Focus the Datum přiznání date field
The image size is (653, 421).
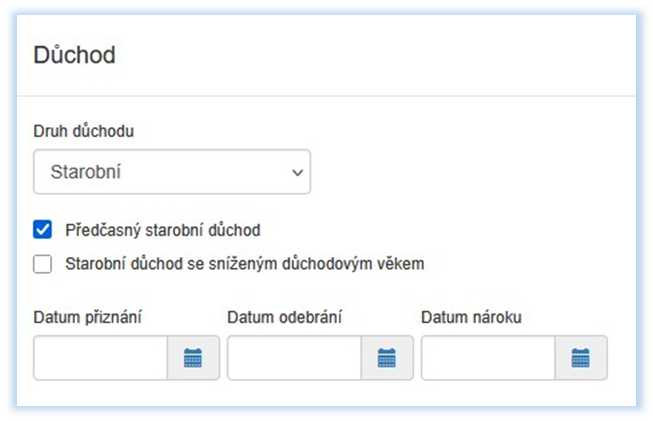pos(100,358)
